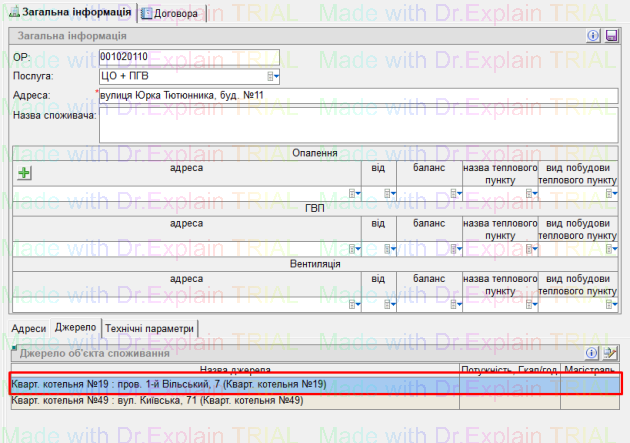Viewport: 630px width, 443px height.
Task: Click the save icon in Загальна інформація header
Action: 611,36
